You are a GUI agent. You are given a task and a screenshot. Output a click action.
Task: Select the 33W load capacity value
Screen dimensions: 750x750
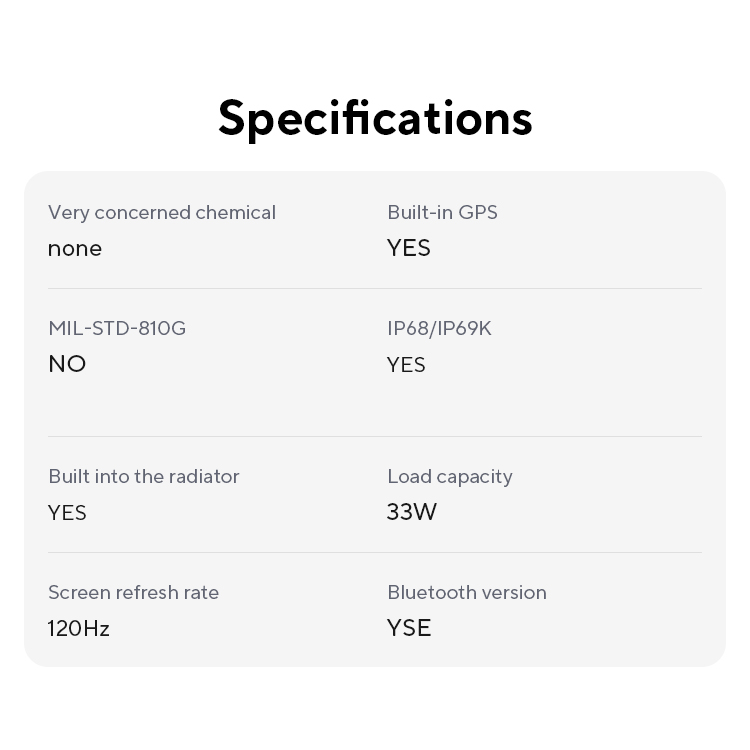click(412, 512)
